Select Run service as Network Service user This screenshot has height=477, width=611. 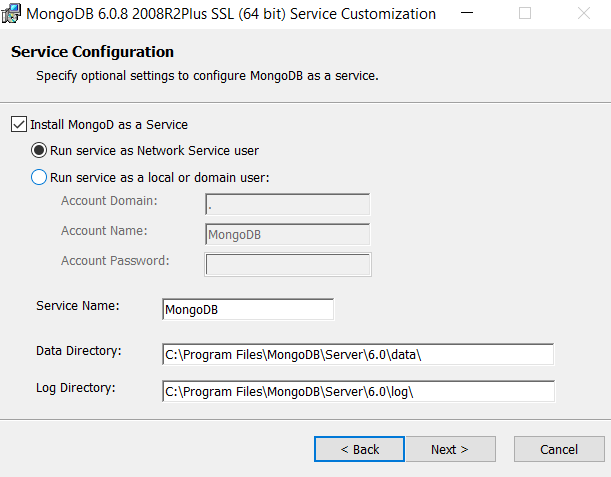(39, 151)
